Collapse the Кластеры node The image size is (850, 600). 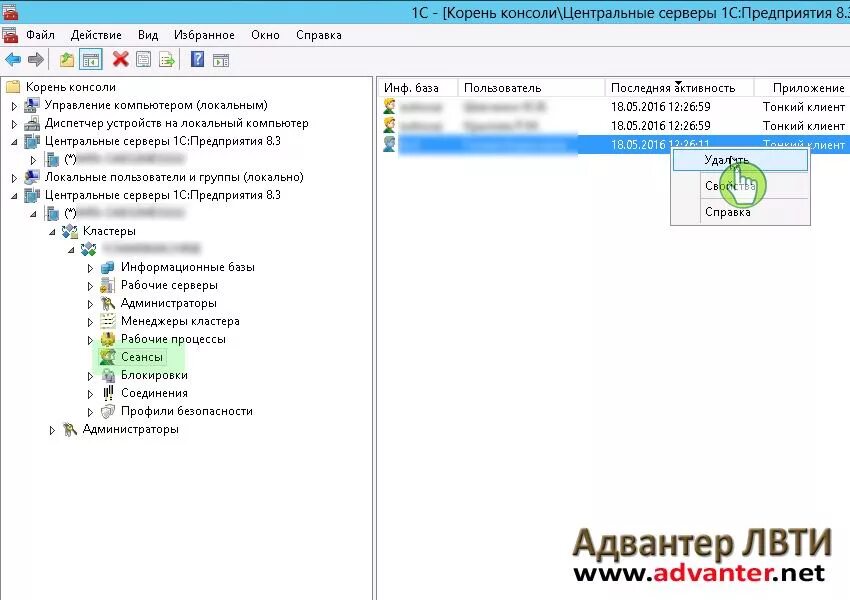click(52, 232)
